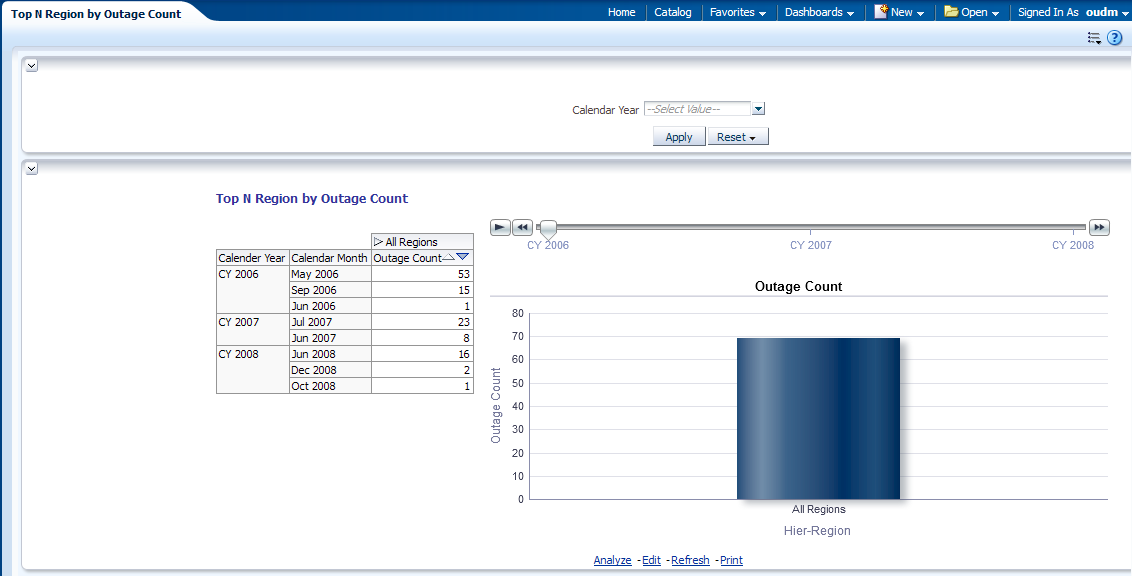Viewport: 1132px width, 576px height.
Task: Click the Sep 2006 month cell
Action: click(x=330, y=290)
